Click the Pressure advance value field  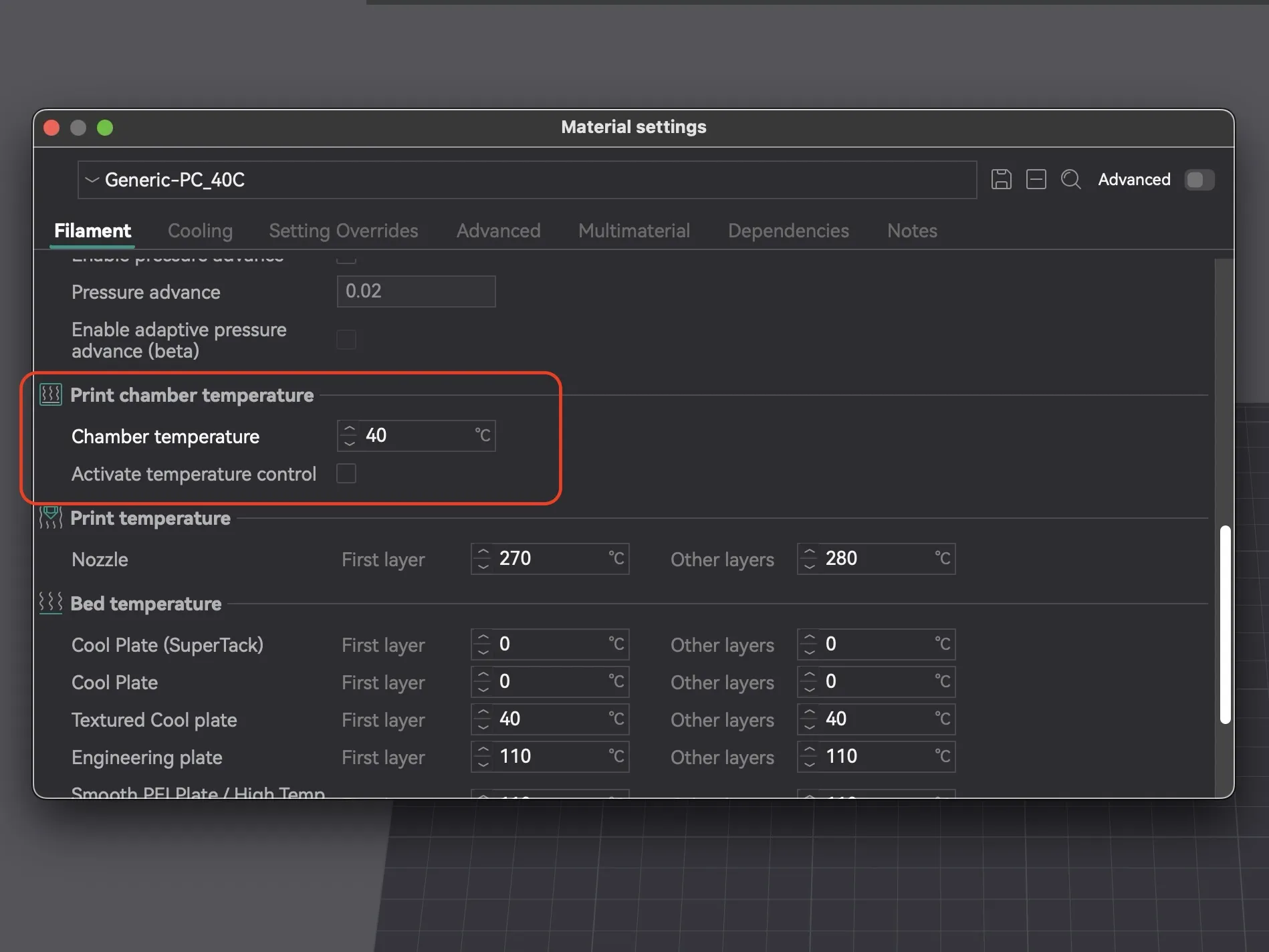(416, 291)
